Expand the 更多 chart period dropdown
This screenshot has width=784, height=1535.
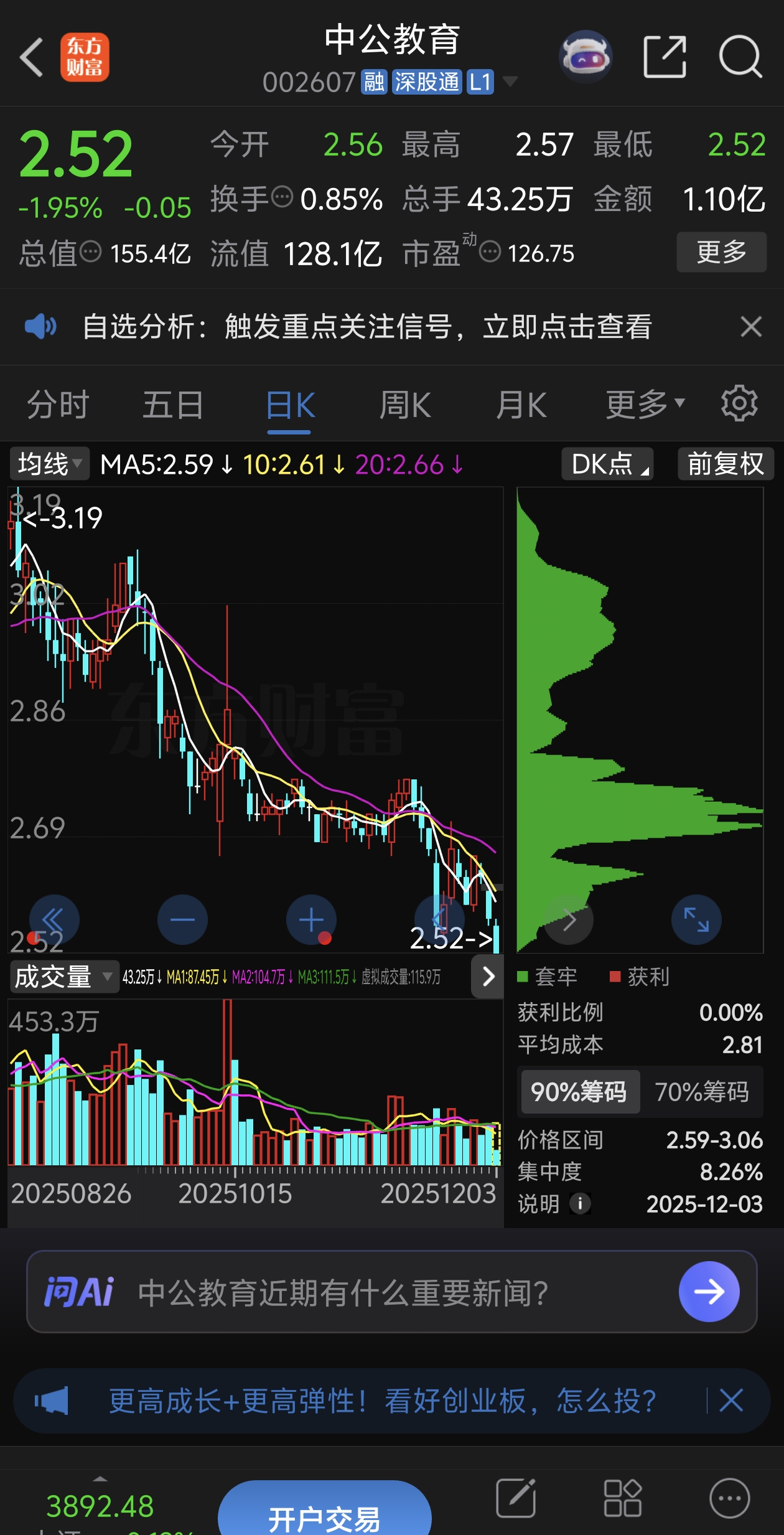(646, 405)
